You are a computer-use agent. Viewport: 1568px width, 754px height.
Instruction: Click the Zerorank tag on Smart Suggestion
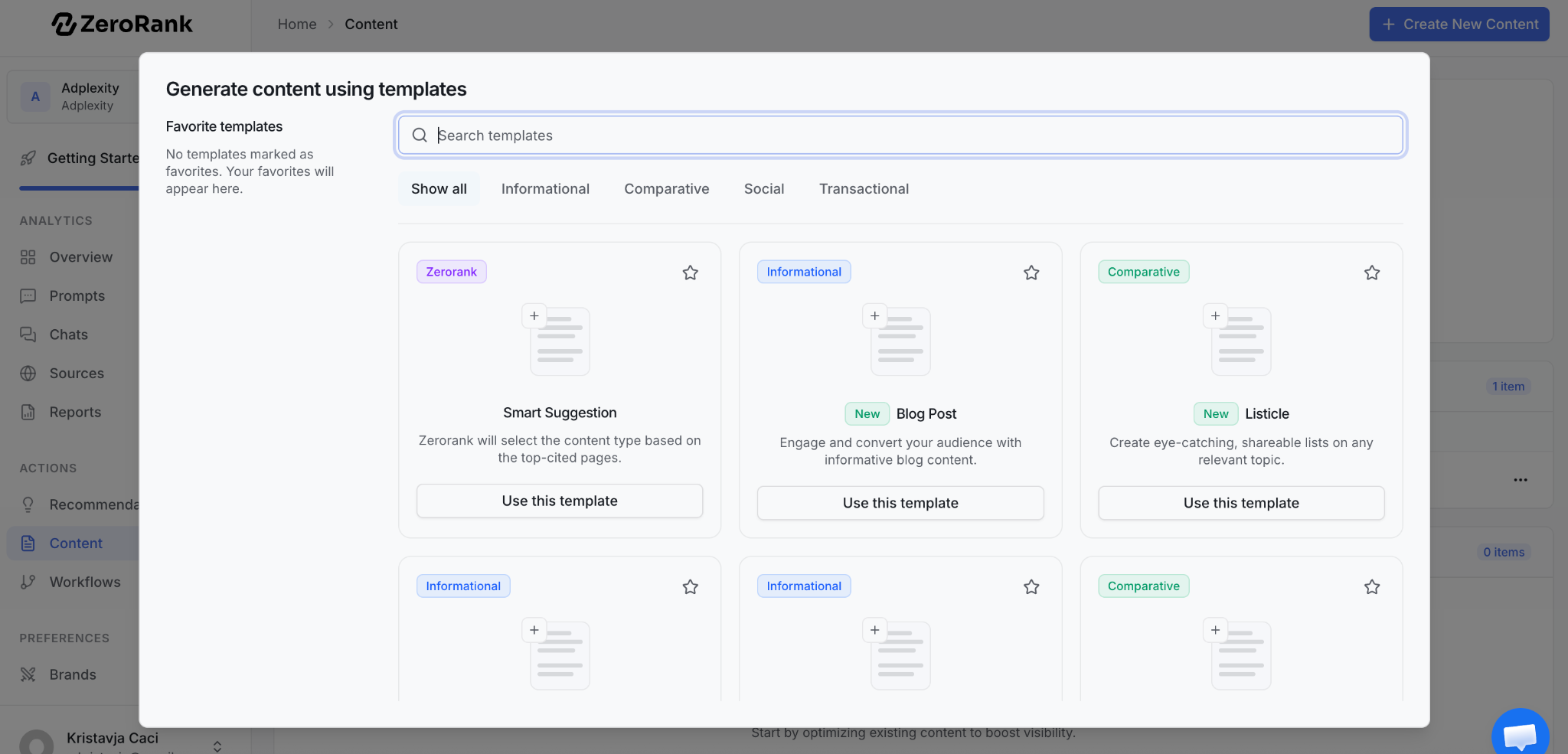[452, 272]
